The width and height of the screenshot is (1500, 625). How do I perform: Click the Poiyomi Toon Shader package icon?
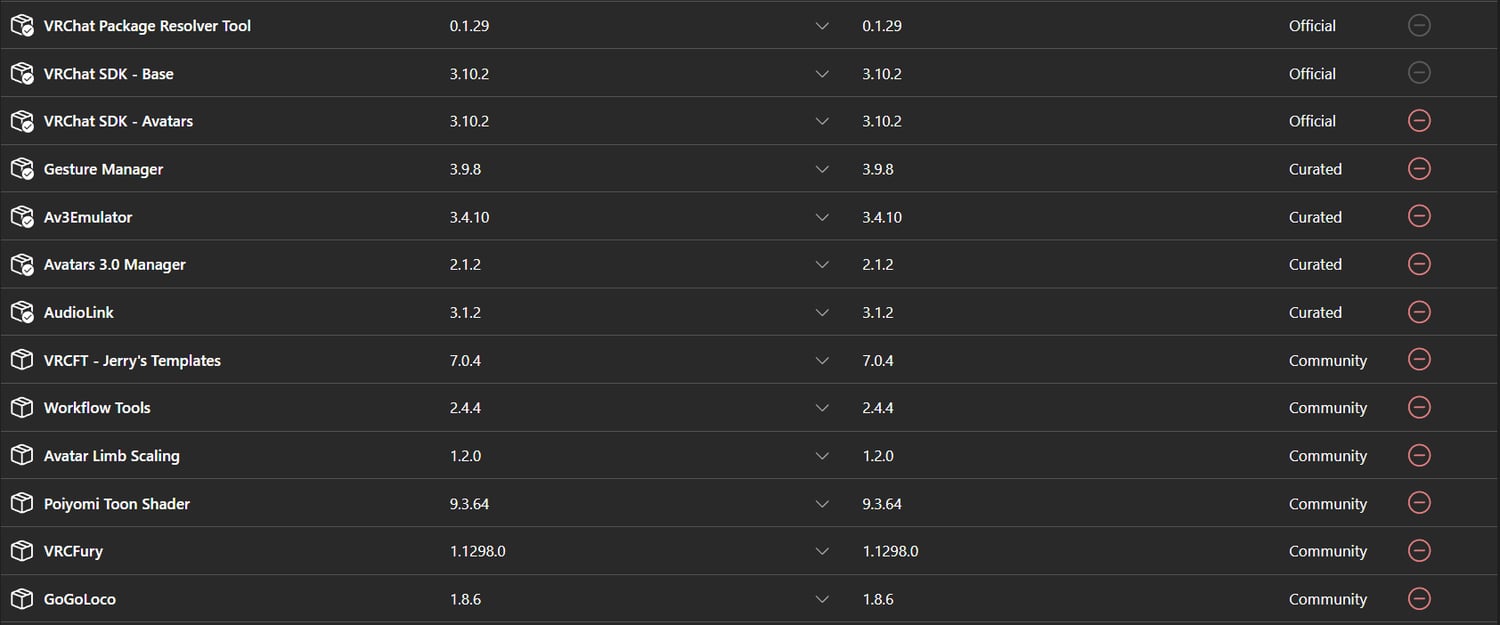pyautogui.click(x=22, y=504)
